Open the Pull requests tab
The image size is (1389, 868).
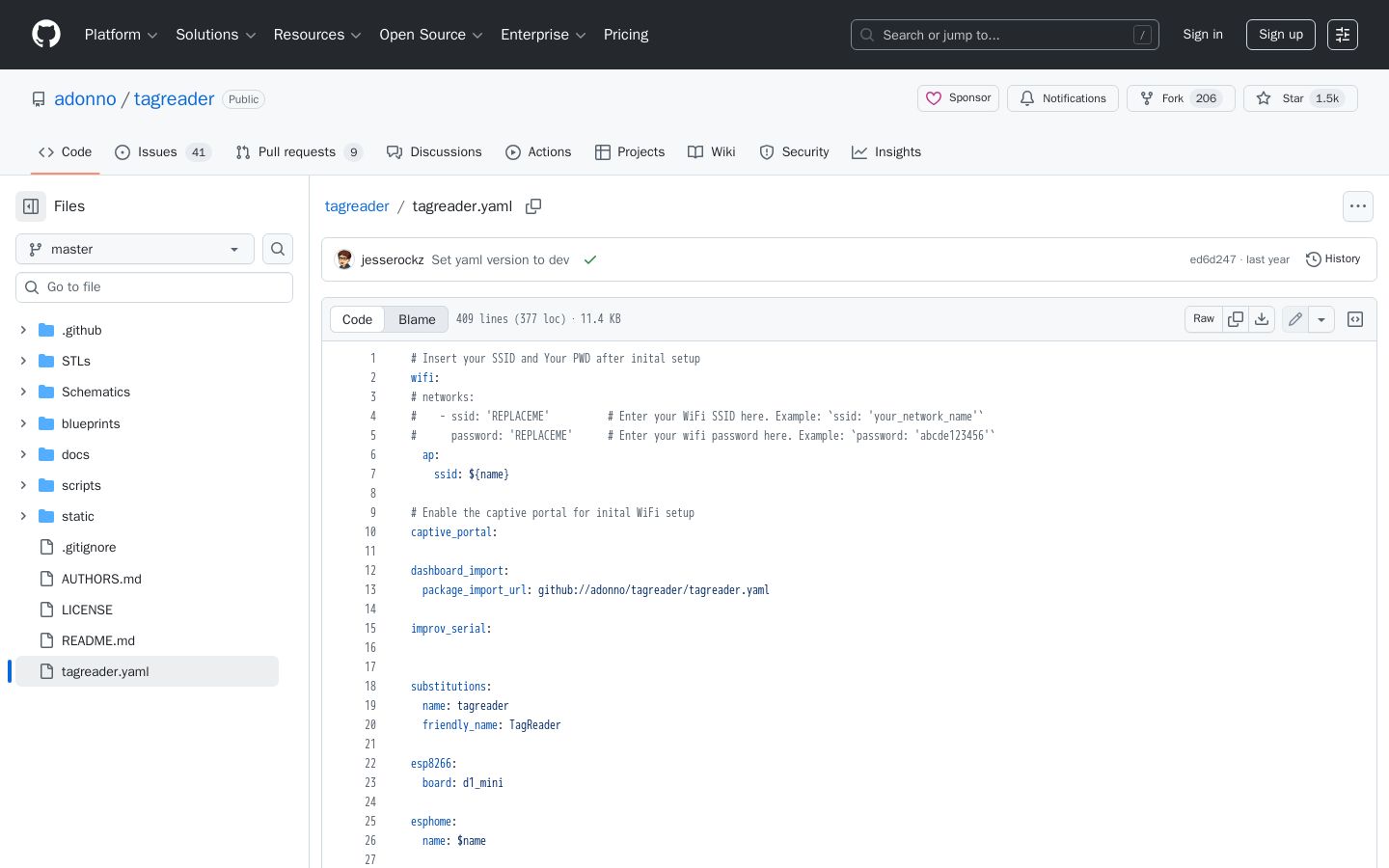click(299, 152)
